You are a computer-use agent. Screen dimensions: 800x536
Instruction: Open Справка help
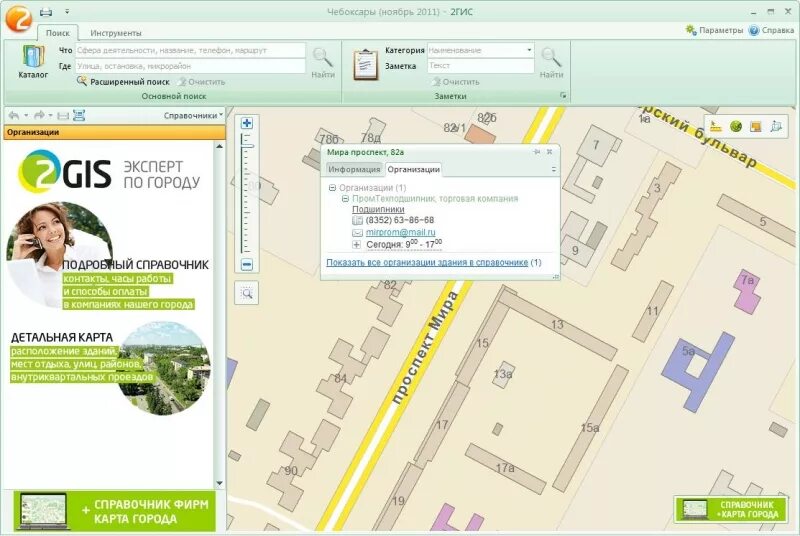pos(771,30)
